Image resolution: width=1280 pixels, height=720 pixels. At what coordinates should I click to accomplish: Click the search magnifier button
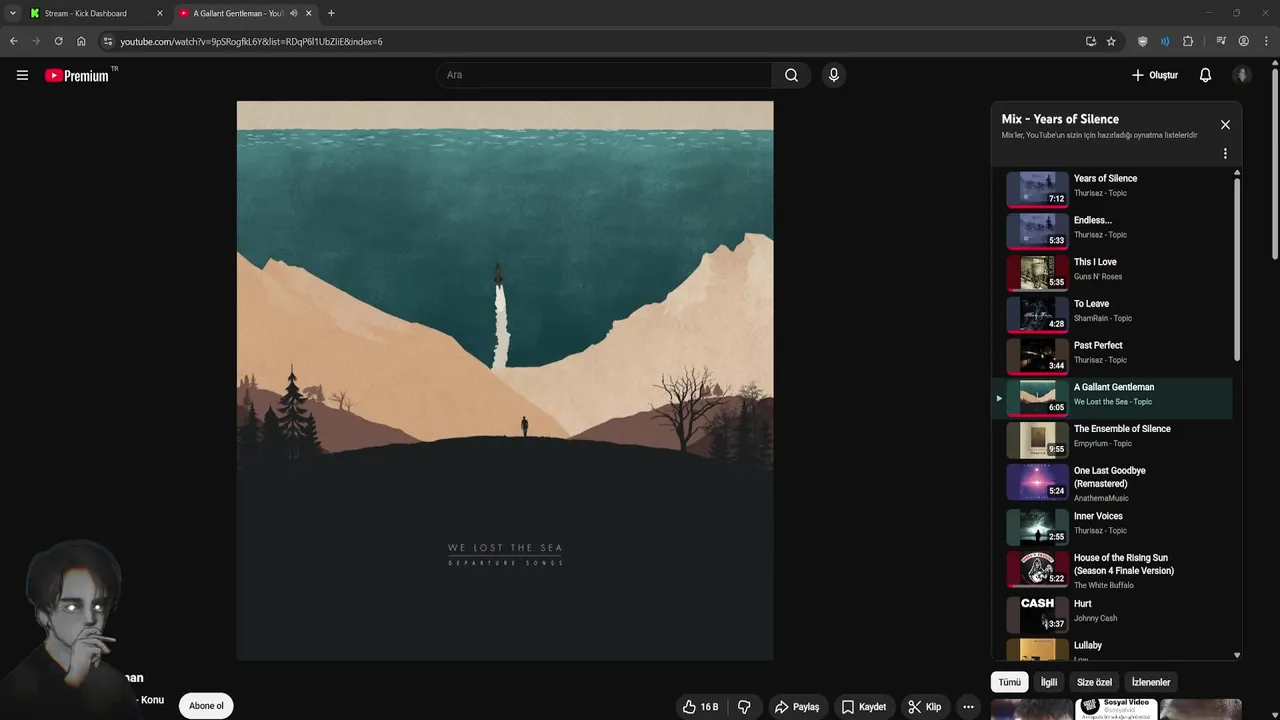[791, 75]
